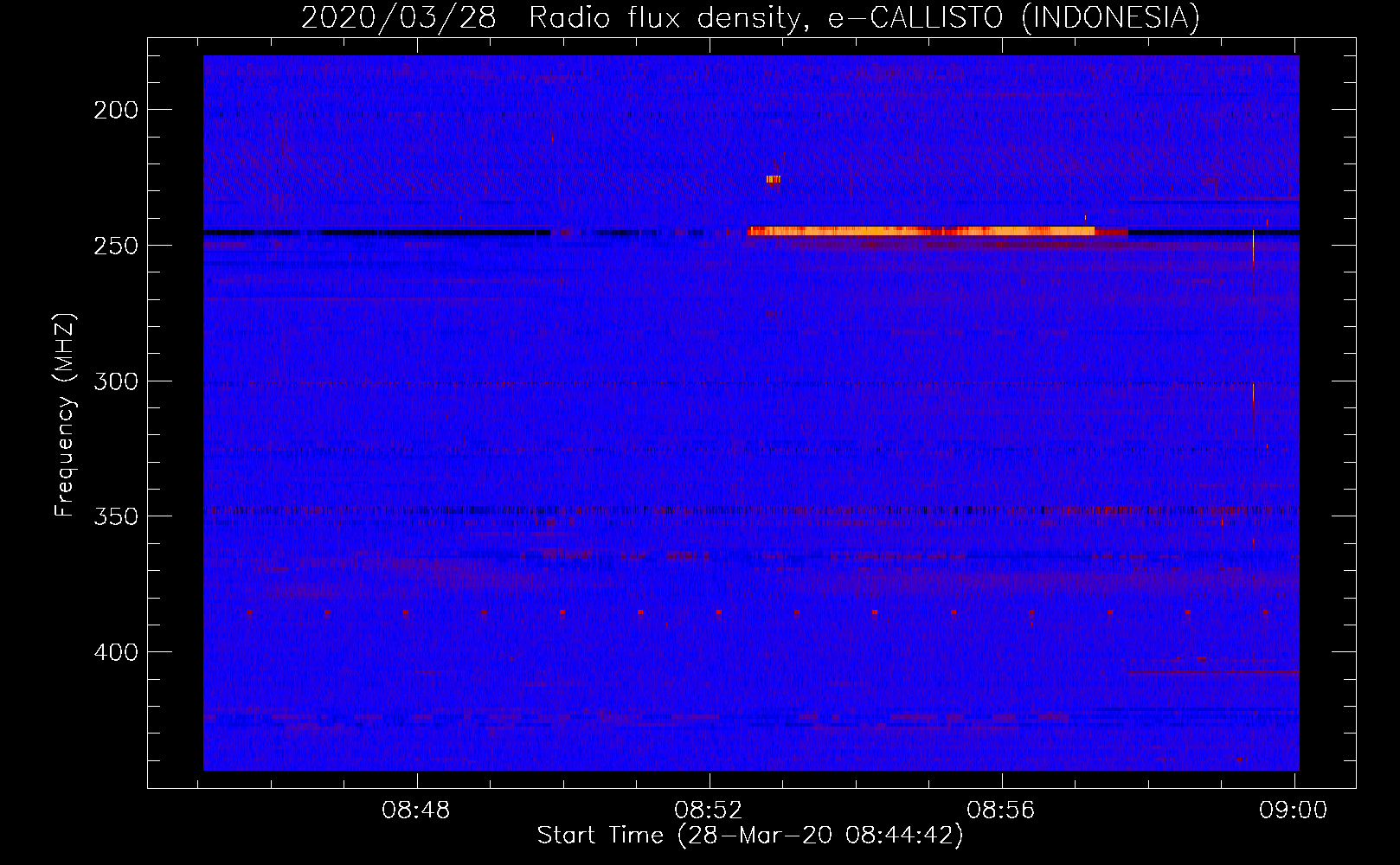This screenshot has height=865, width=1400.
Task: Click the '08:52' time tick label
Action: (x=709, y=811)
